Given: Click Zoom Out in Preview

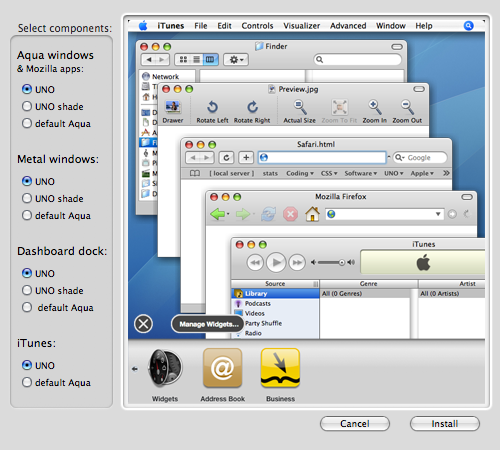Looking at the screenshot, I should point(407,112).
